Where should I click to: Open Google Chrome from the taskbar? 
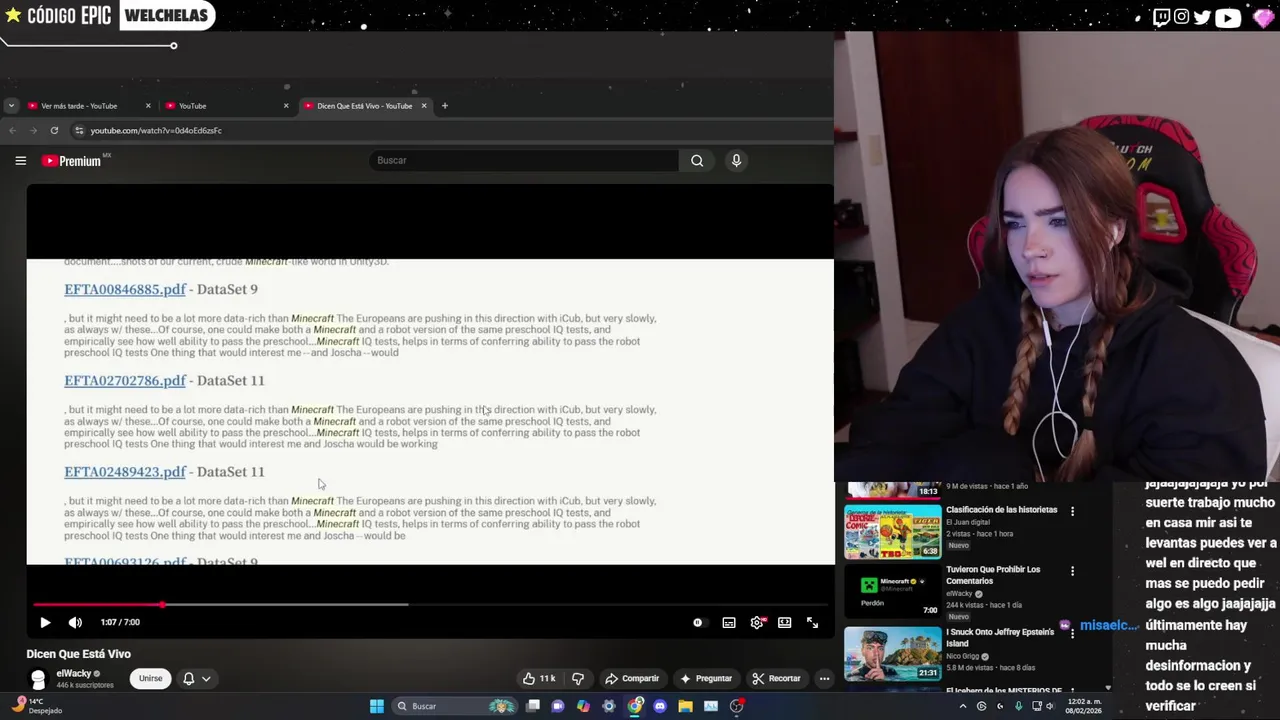click(635, 706)
